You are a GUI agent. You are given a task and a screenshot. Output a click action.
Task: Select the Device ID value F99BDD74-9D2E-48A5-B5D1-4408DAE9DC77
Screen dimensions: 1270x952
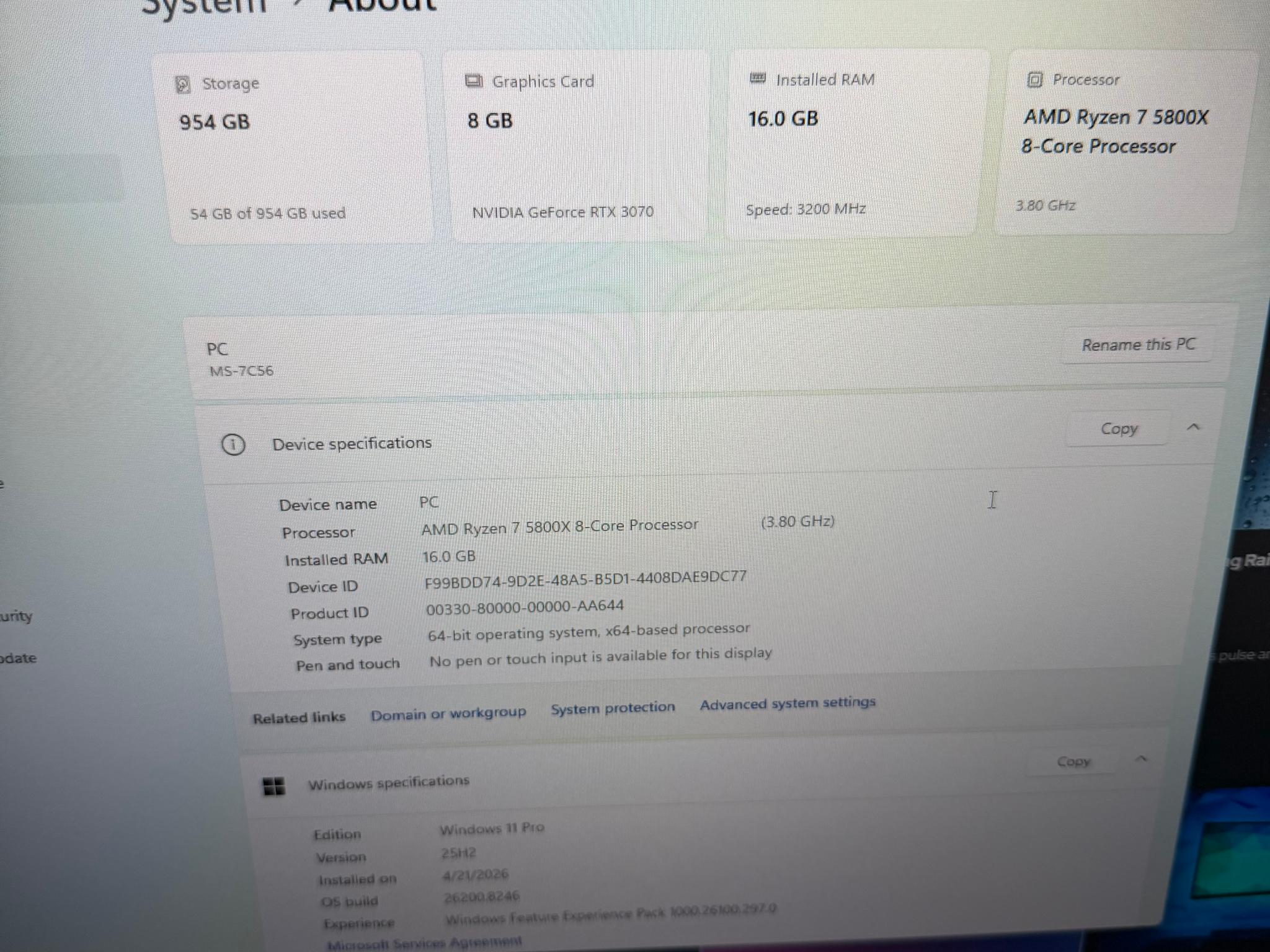585,580
